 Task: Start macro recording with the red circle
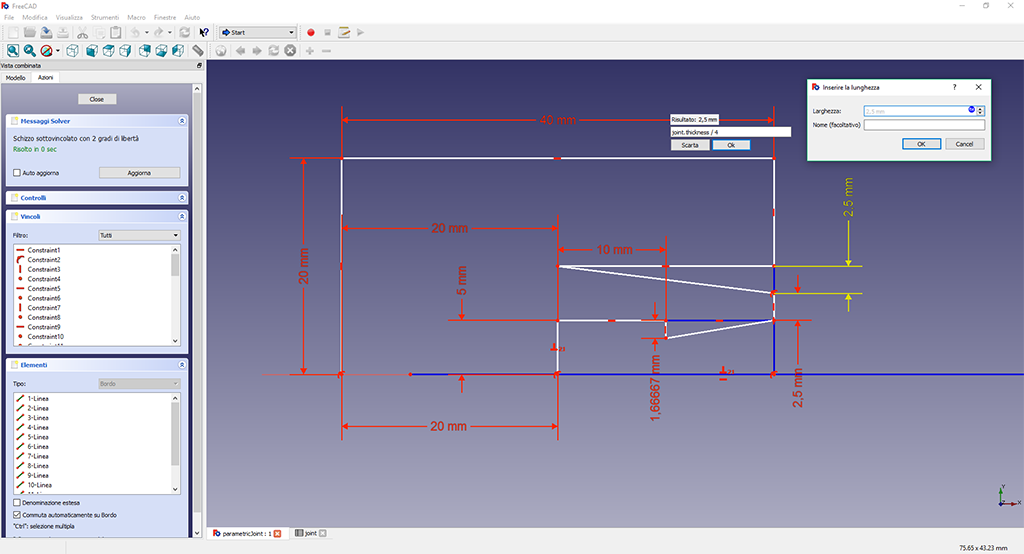click(x=311, y=32)
